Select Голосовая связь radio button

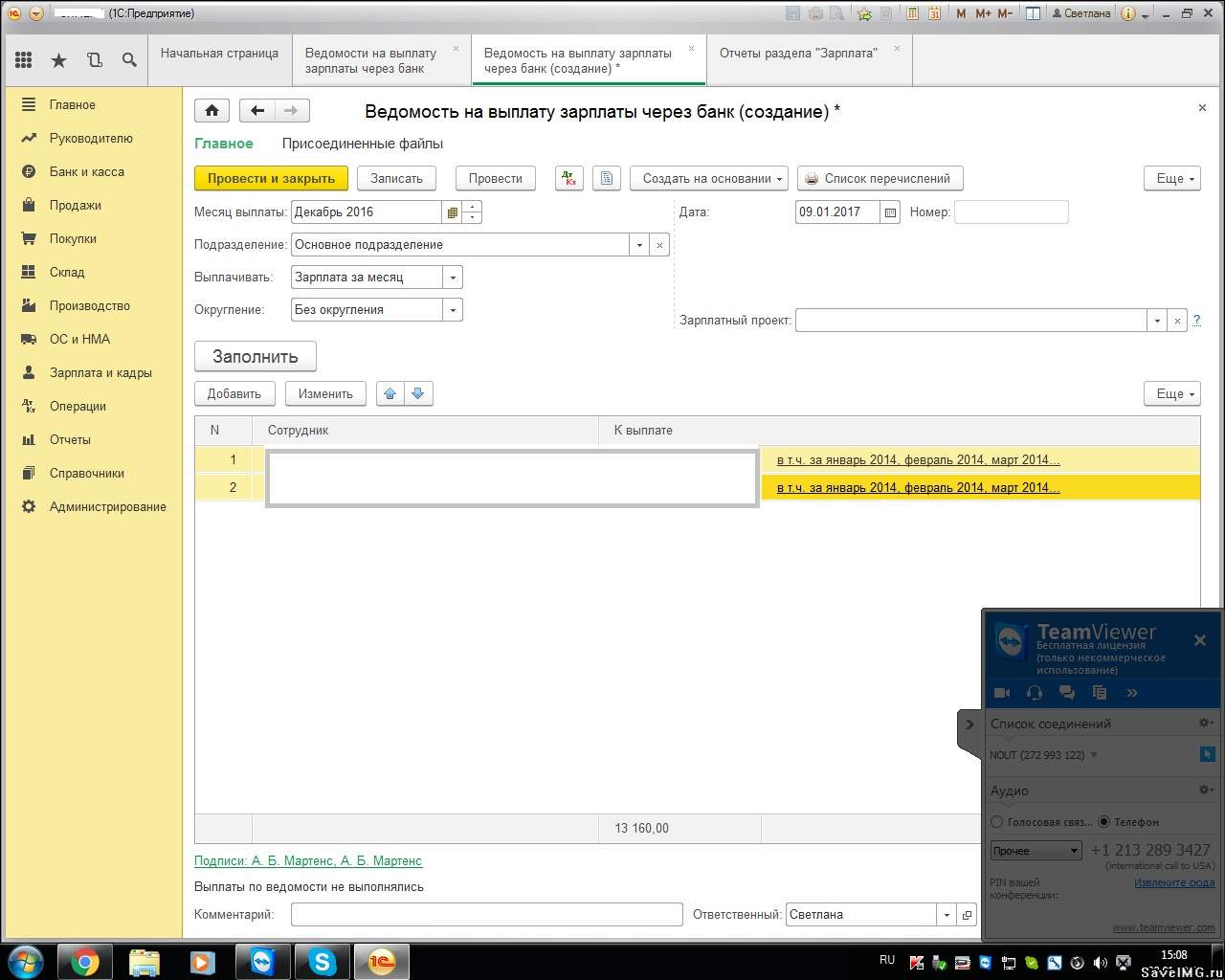(x=997, y=822)
